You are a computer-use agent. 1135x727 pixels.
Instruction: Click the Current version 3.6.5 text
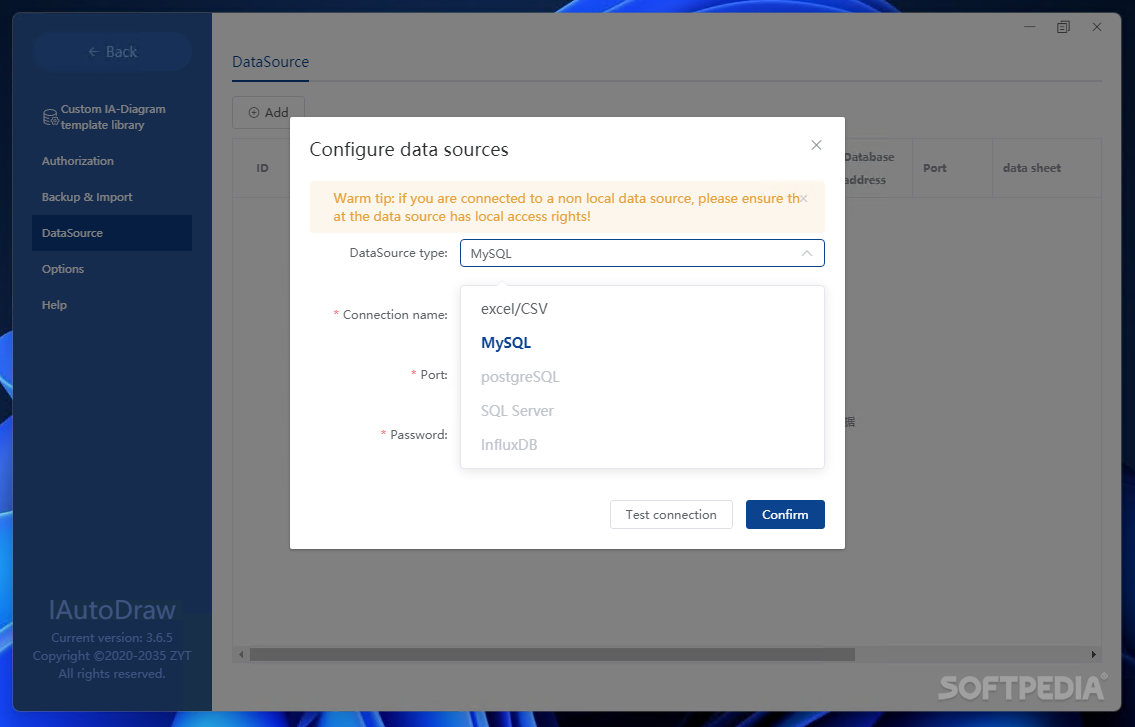[112, 638]
